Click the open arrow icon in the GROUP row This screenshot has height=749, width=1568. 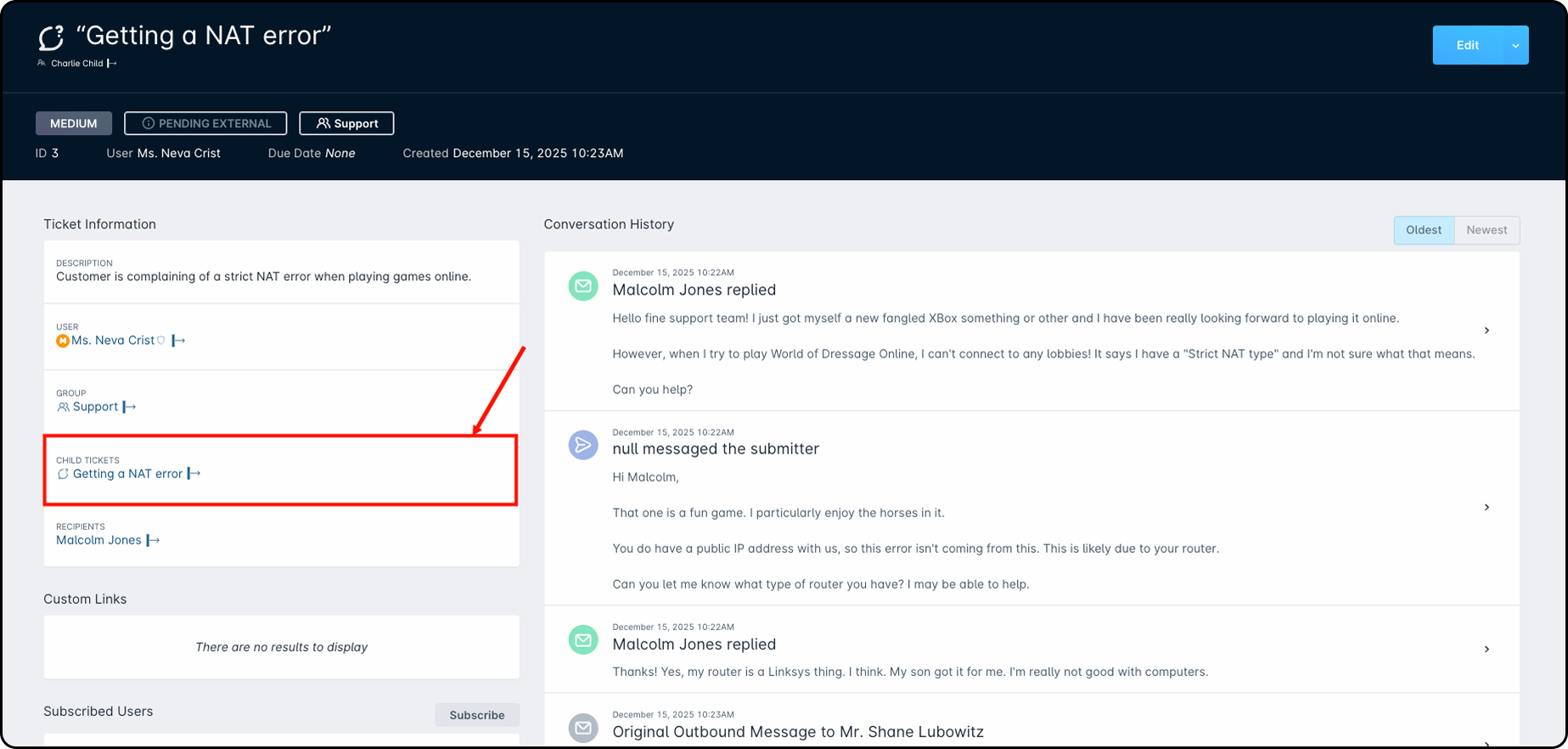click(x=129, y=407)
